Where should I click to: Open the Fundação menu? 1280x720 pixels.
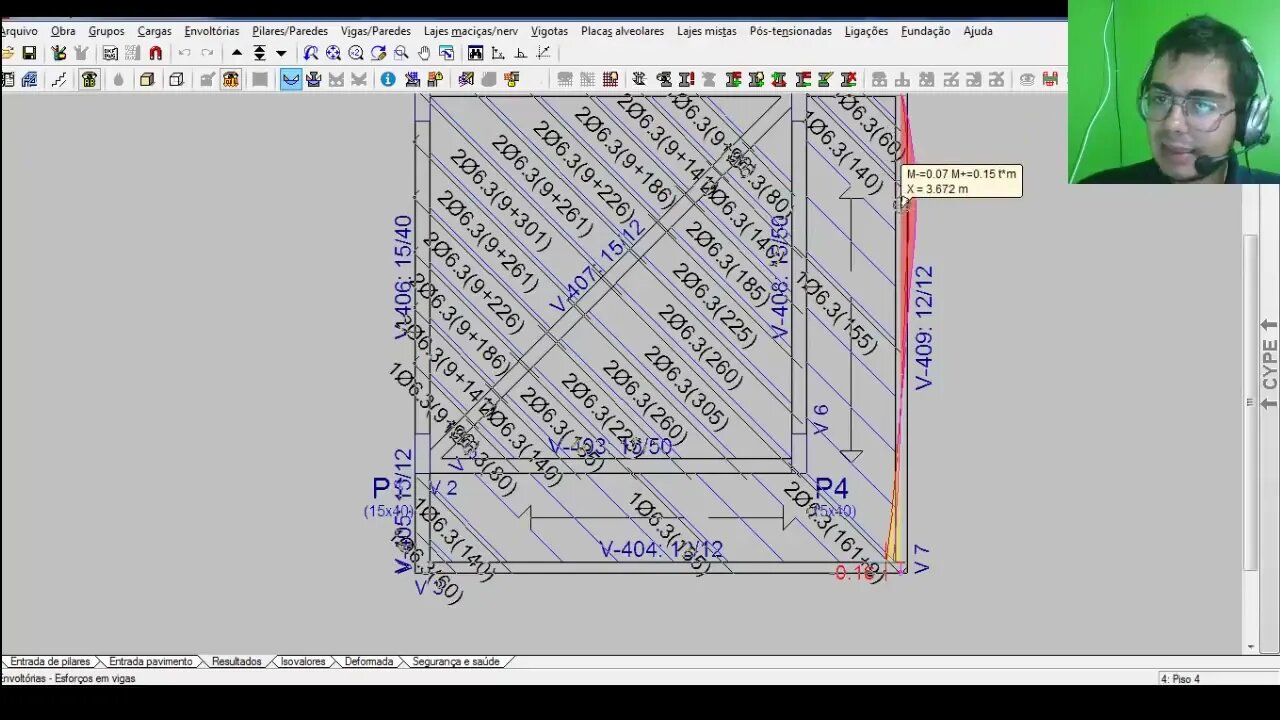[x=926, y=31]
